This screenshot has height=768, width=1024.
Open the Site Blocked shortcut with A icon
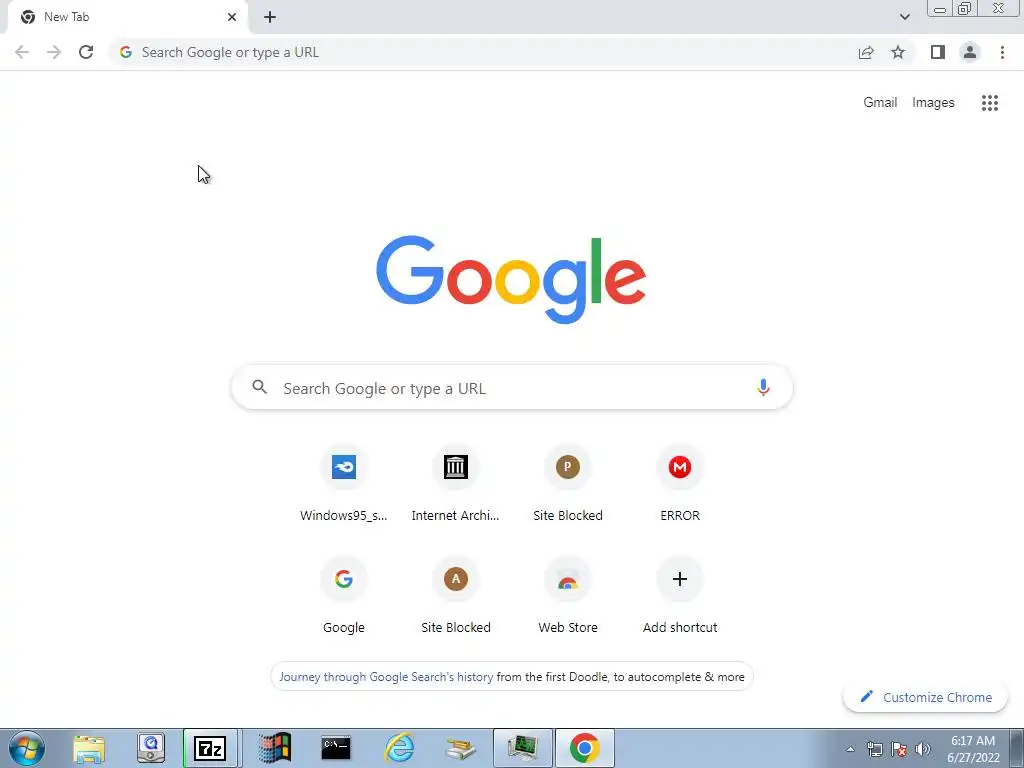456,596
